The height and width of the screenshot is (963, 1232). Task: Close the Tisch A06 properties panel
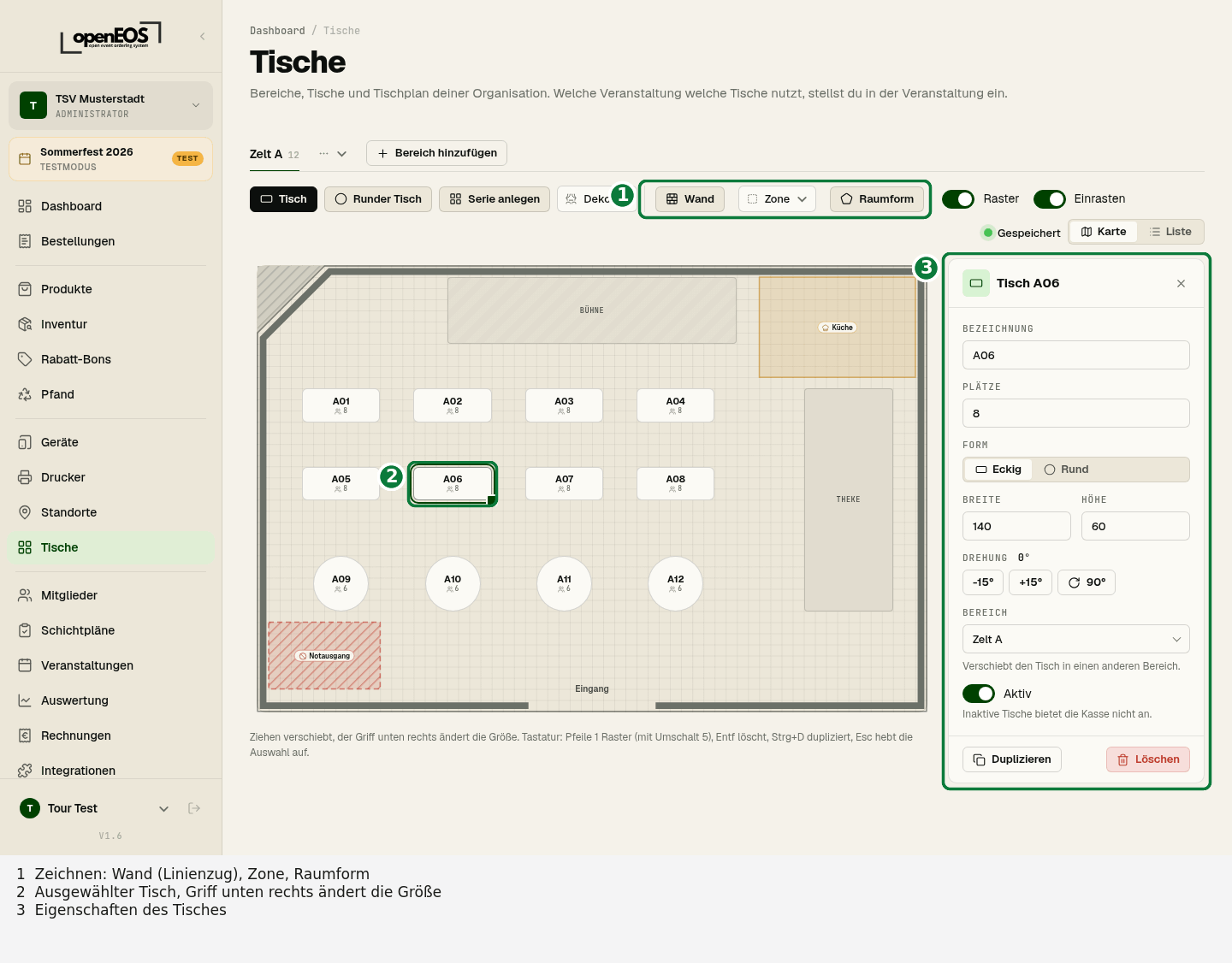pyautogui.click(x=1181, y=283)
